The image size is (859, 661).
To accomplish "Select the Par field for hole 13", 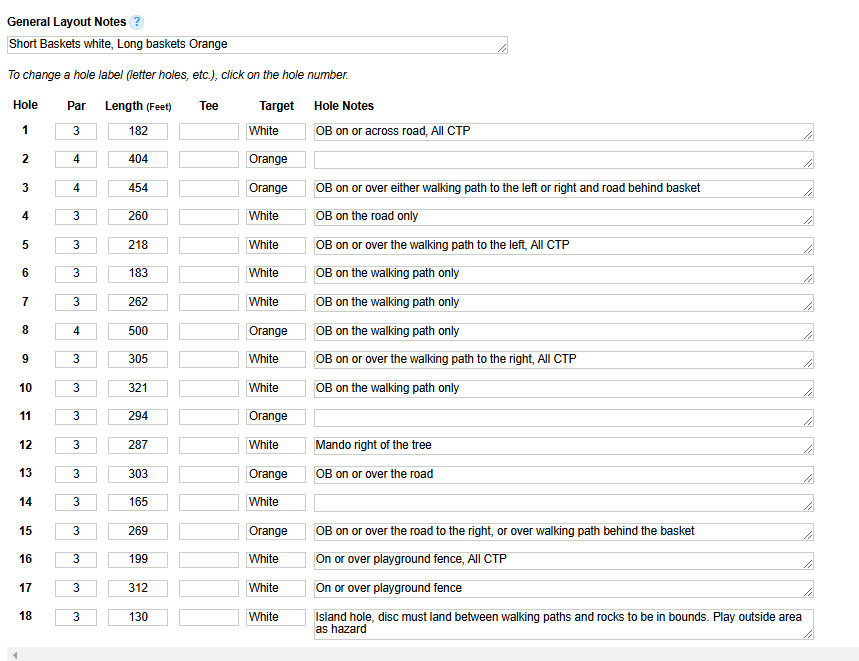I will [76, 474].
